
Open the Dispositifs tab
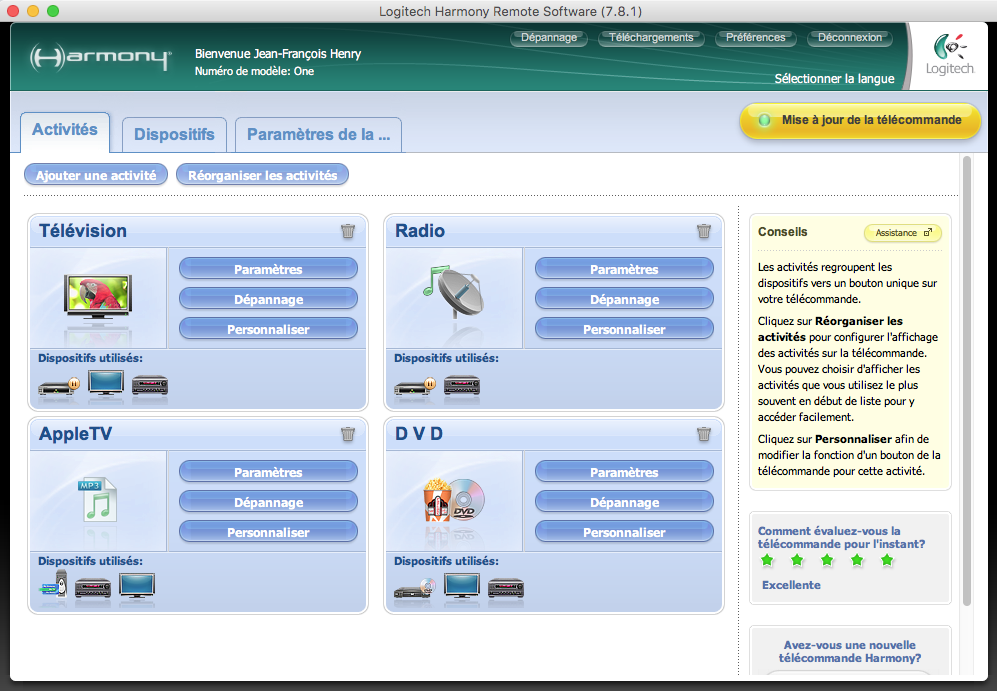(x=174, y=134)
